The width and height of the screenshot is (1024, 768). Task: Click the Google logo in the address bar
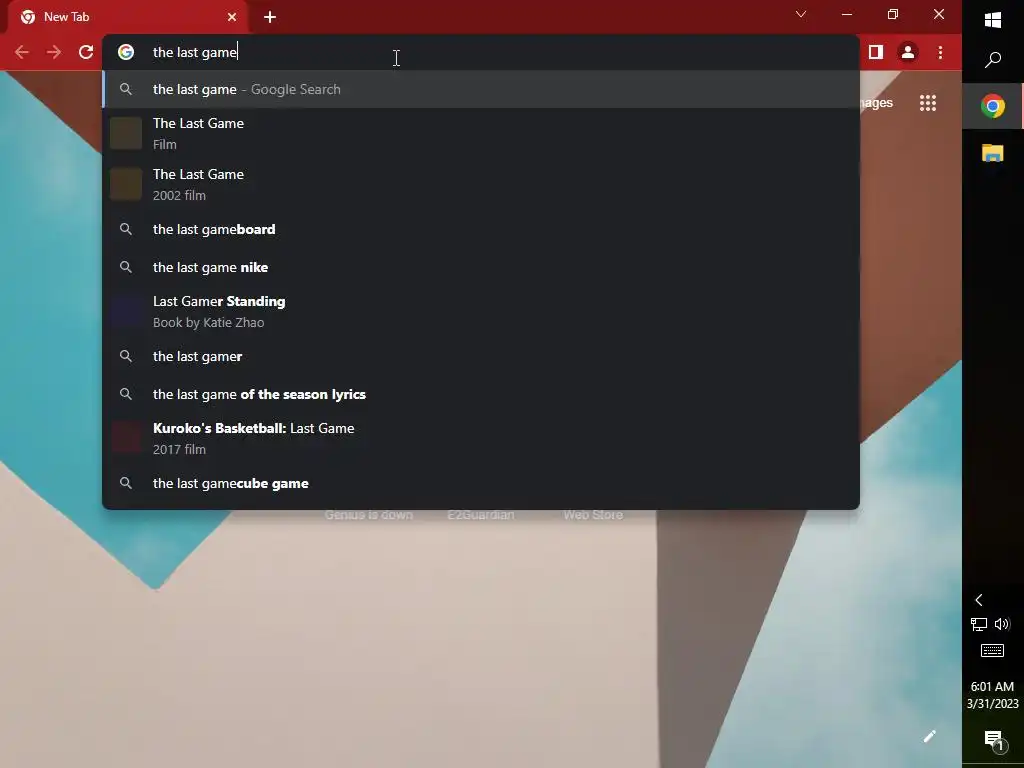coord(126,52)
